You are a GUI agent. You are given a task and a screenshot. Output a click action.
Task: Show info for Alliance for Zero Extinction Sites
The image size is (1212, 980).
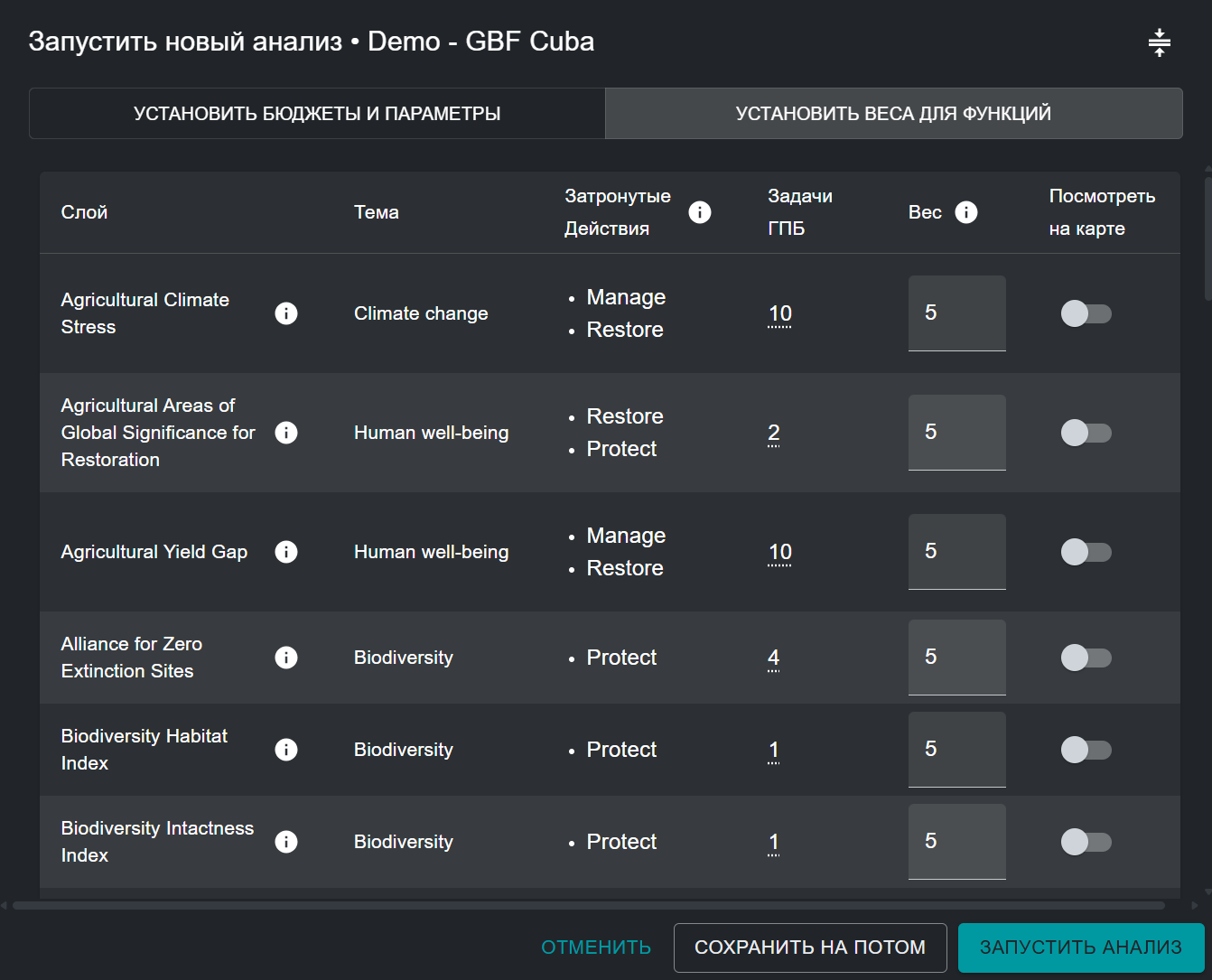tap(286, 658)
